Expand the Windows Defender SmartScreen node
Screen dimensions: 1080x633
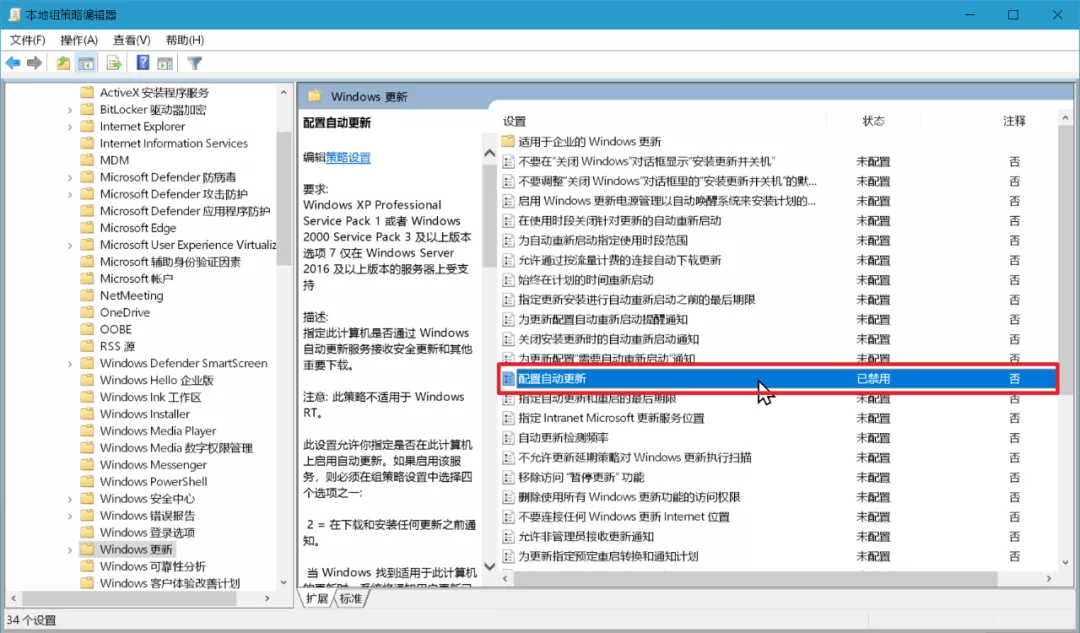[70, 364]
